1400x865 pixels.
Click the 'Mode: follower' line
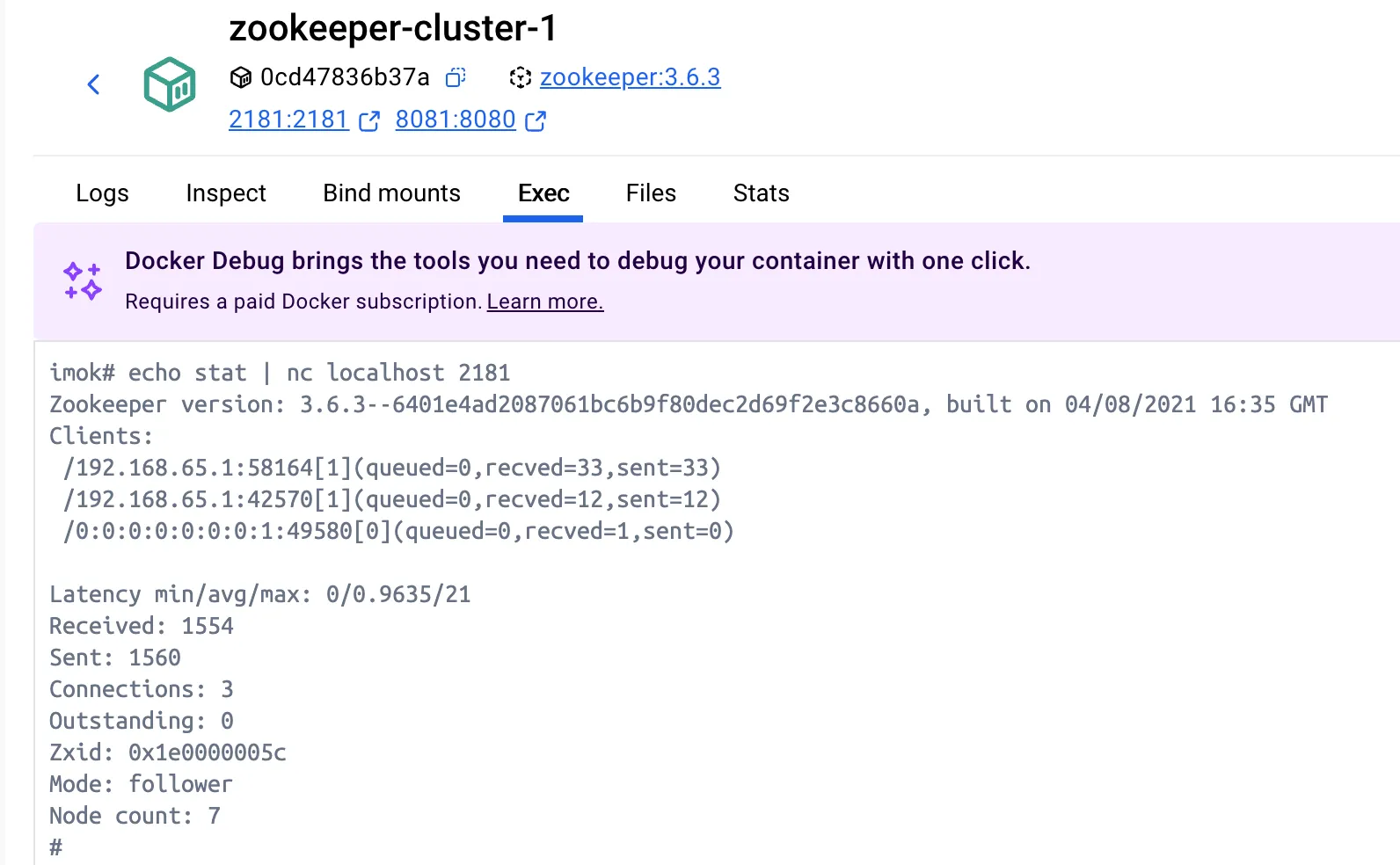[142, 784]
